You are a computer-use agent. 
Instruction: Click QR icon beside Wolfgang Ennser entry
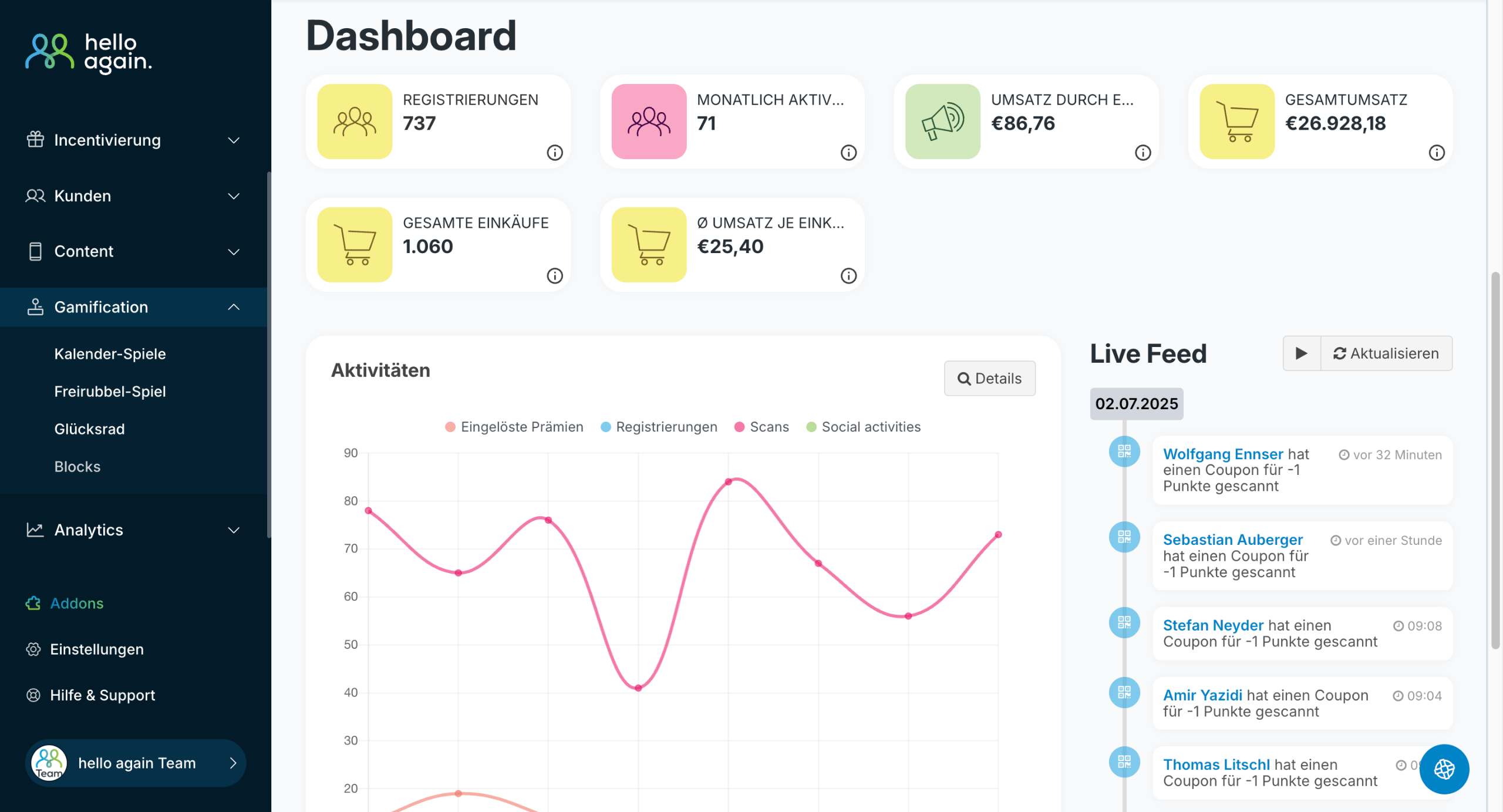1124,452
